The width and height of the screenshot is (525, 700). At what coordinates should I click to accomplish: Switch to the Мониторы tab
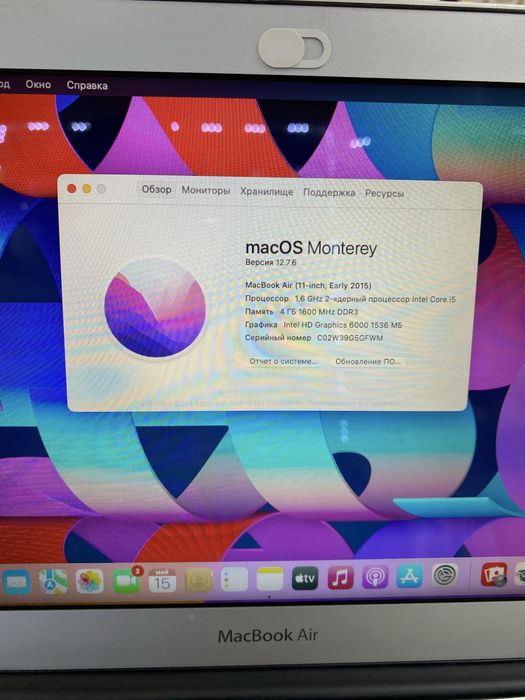205,191
